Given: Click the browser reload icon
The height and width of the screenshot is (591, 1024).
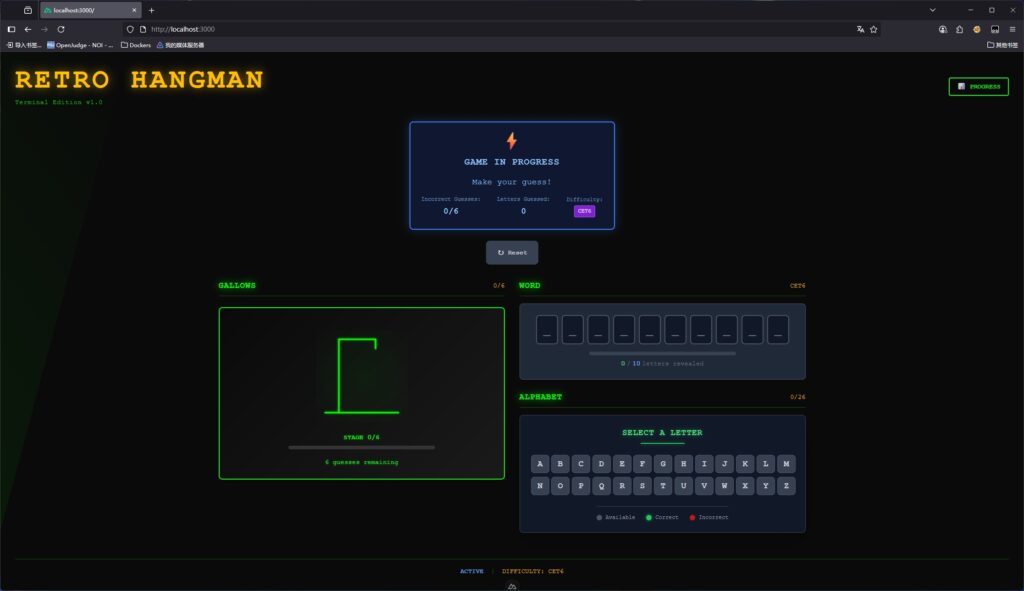Looking at the screenshot, I should click(x=61, y=29).
